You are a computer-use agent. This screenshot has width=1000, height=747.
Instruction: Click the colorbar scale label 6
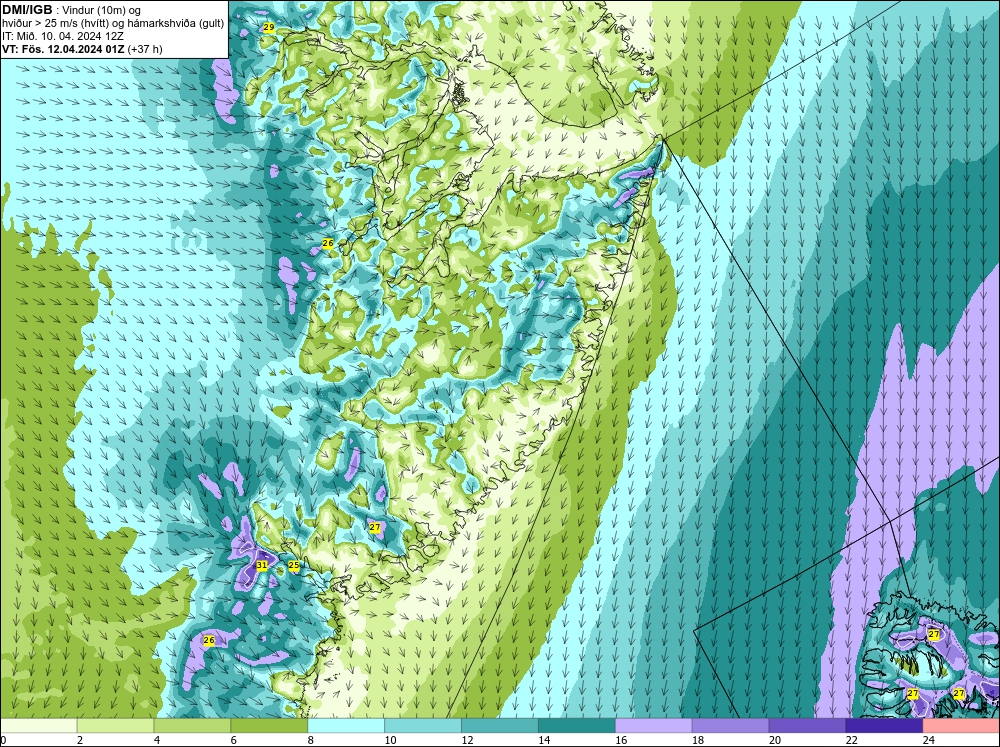point(233,740)
